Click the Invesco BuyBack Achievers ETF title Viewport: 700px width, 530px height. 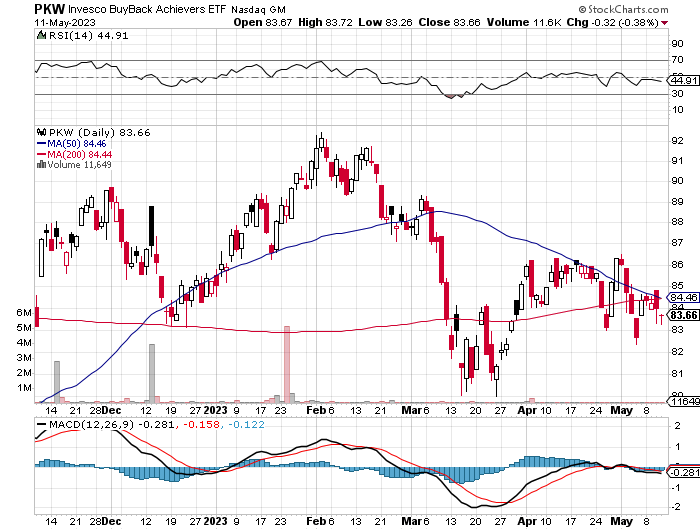pyautogui.click(x=147, y=9)
